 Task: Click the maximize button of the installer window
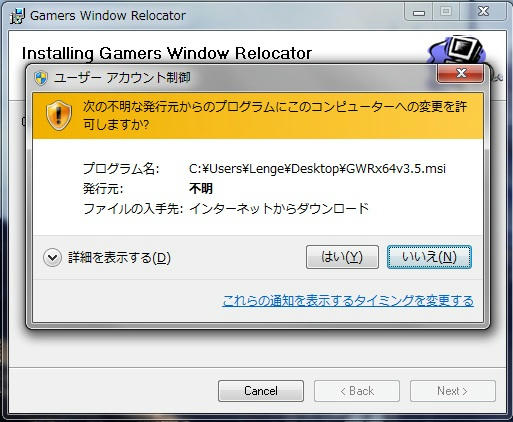446,13
